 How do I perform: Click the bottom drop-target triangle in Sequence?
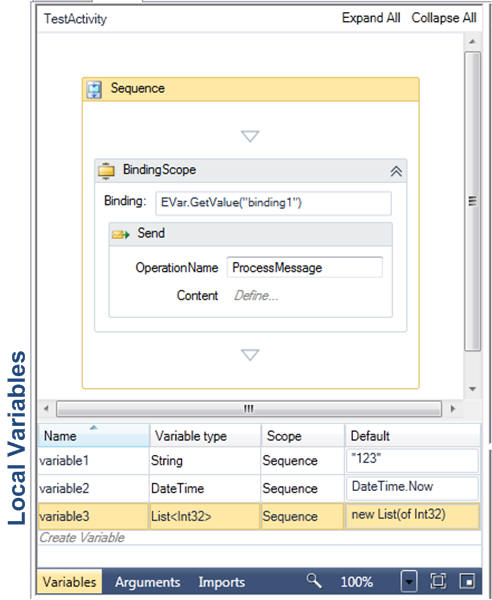[x=250, y=355]
